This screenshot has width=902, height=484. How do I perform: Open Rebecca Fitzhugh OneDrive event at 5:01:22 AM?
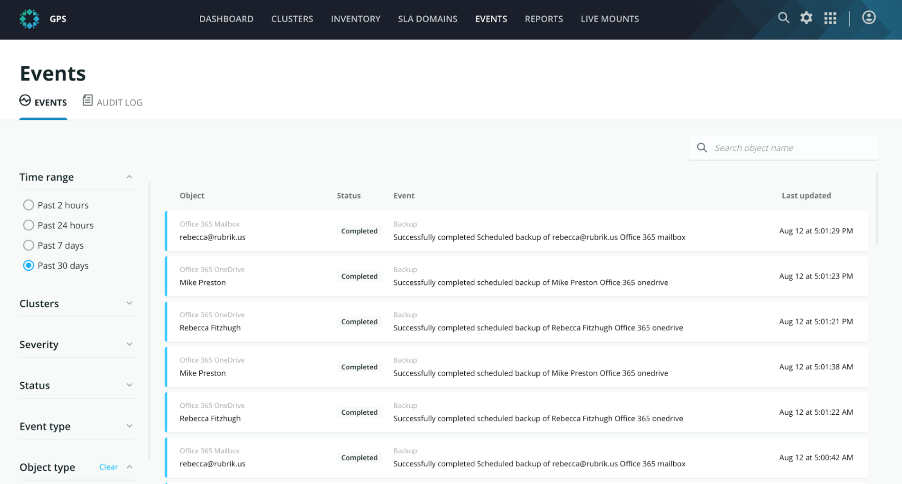tap(517, 412)
